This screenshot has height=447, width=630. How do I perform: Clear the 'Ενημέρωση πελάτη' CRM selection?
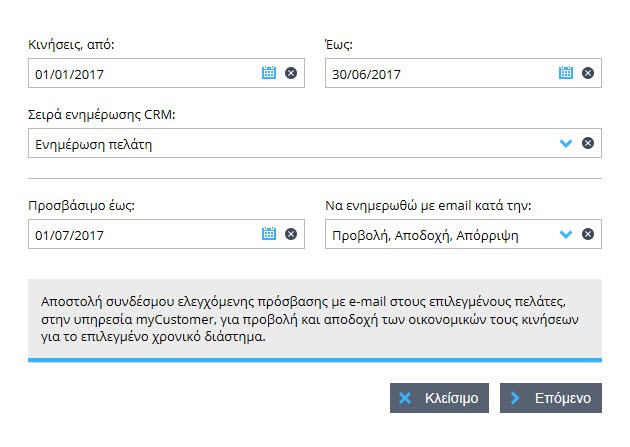pos(588,144)
